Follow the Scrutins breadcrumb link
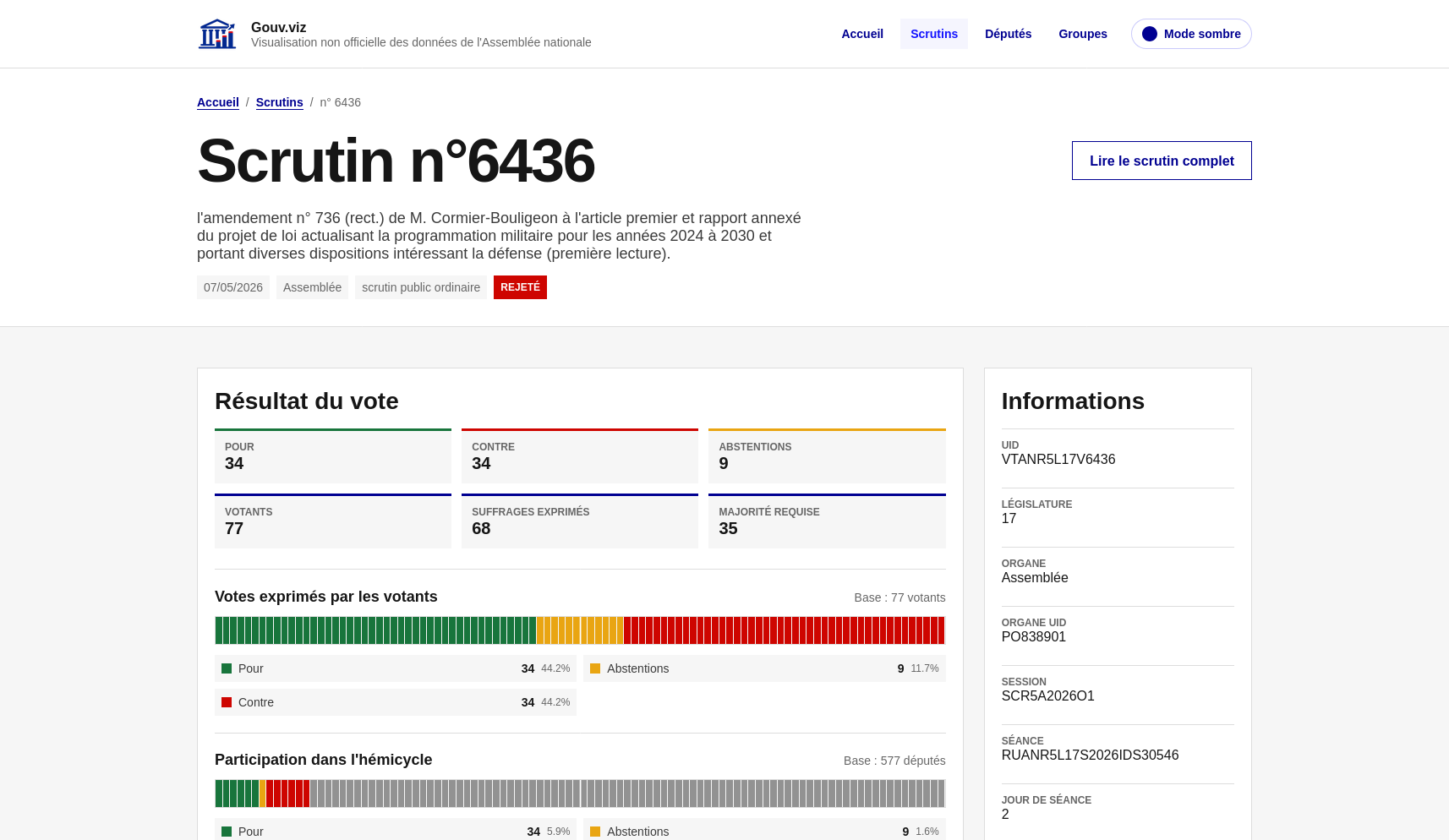This screenshot has height=840, width=1449. [279, 102]
